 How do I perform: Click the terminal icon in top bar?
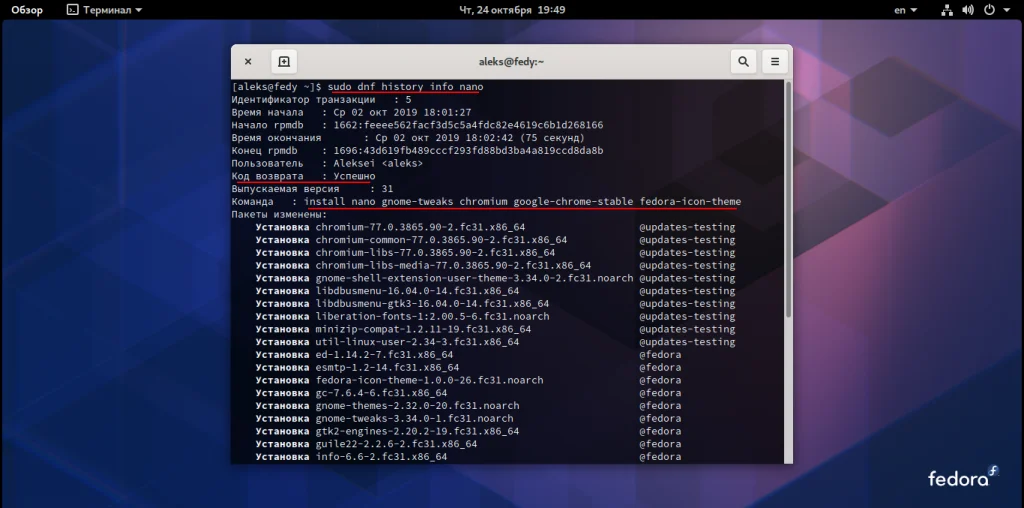click(x=73, y=10)
